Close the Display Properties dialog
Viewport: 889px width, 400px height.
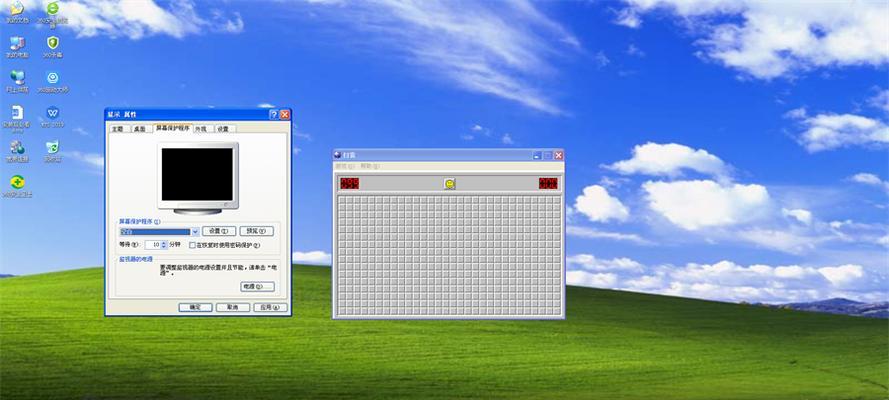coord(285,114)
